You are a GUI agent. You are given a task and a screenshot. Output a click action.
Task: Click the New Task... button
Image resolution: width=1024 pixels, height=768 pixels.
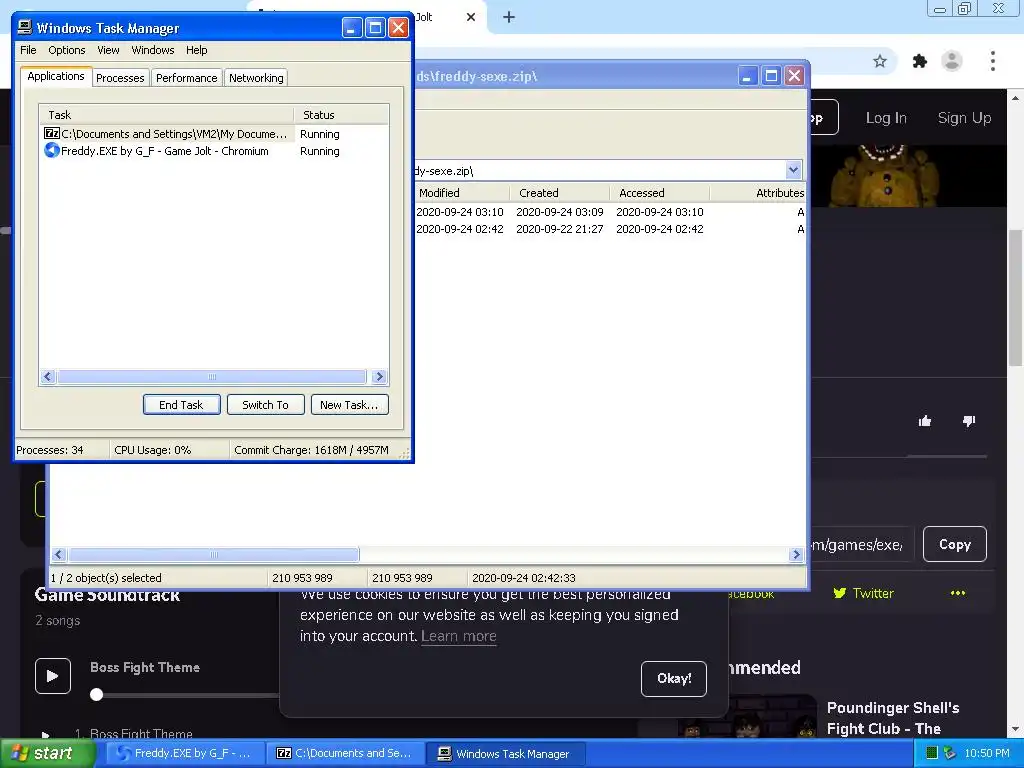pyautogui.click(x=349, y=405)
